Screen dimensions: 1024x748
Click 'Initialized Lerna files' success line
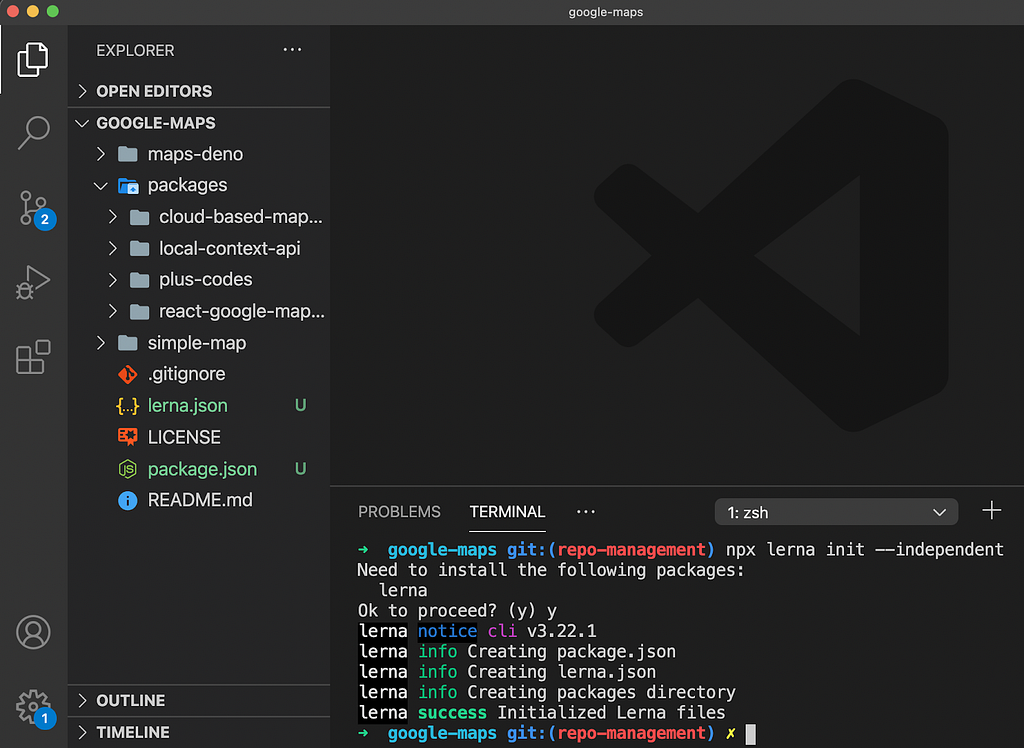611,712
